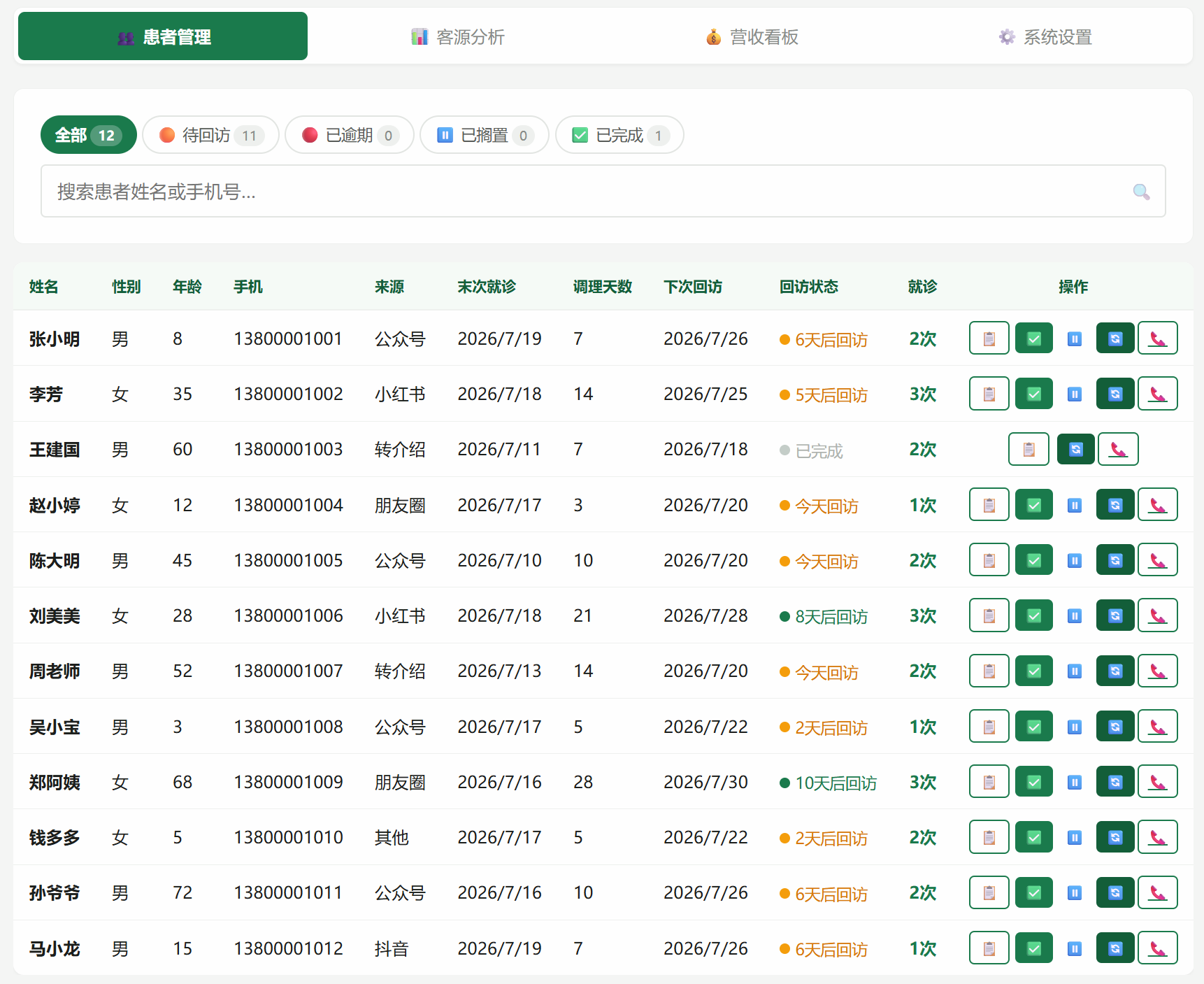This screenshot has height=984, width=1204.
Task: Click patient name 吴小宝
Action: tap(55, 727)
